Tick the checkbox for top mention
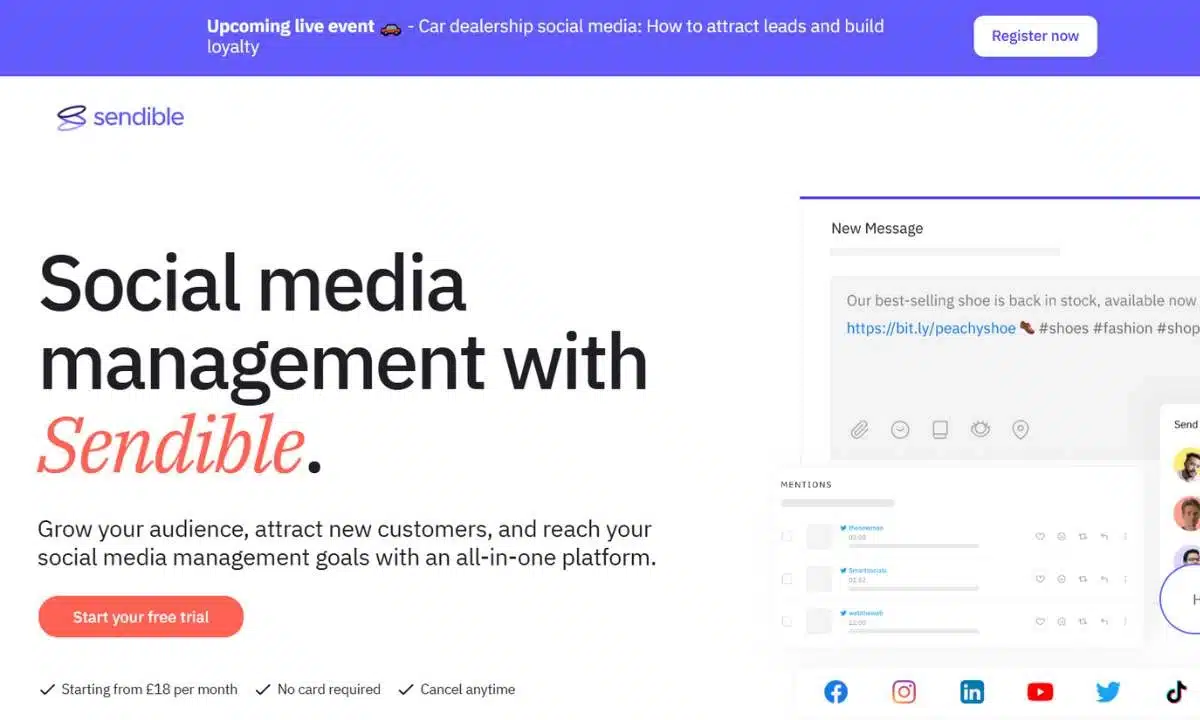This screenshot has height=720, width=1200. 787,537
